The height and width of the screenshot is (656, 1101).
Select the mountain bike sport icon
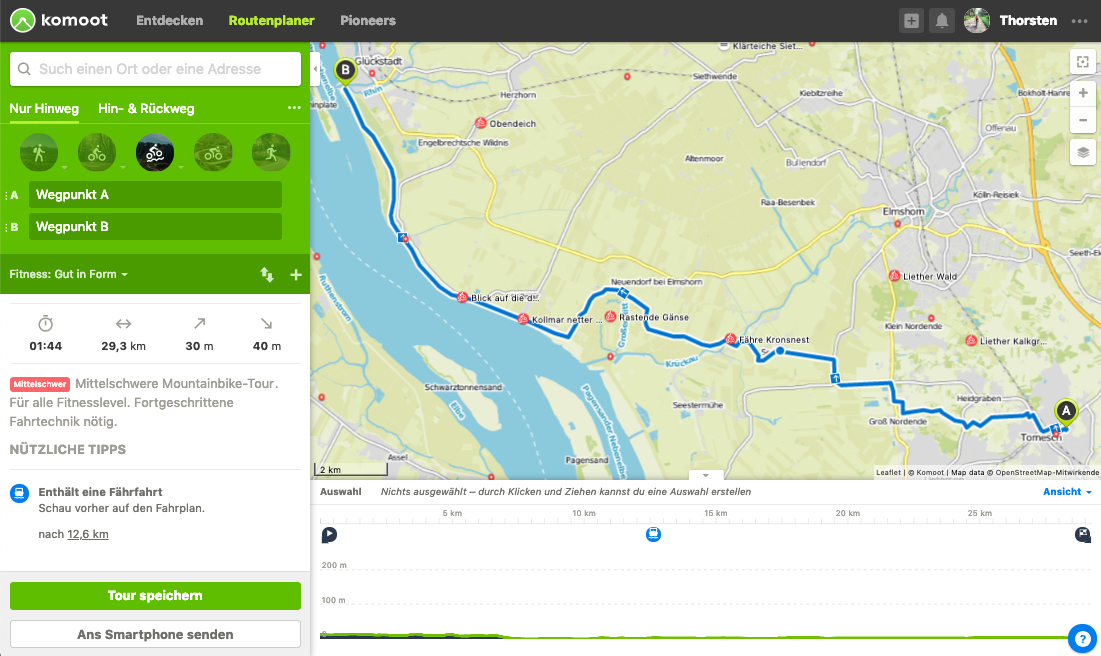155,152
